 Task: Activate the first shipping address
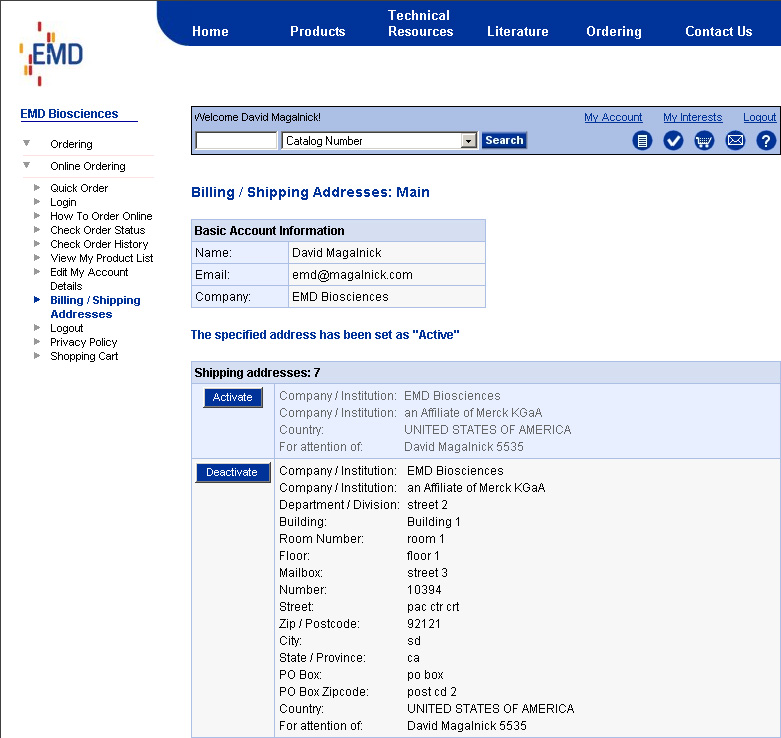pos(233,397)
